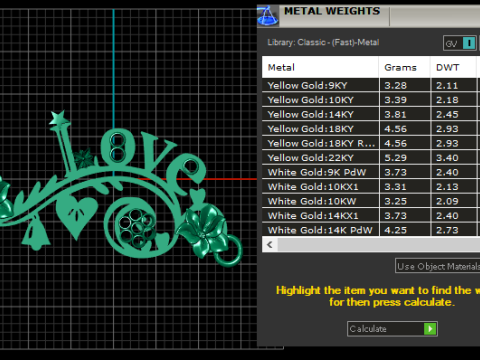
Task: Click the 2.18 DWT value
Action: [x=447, y=100]
